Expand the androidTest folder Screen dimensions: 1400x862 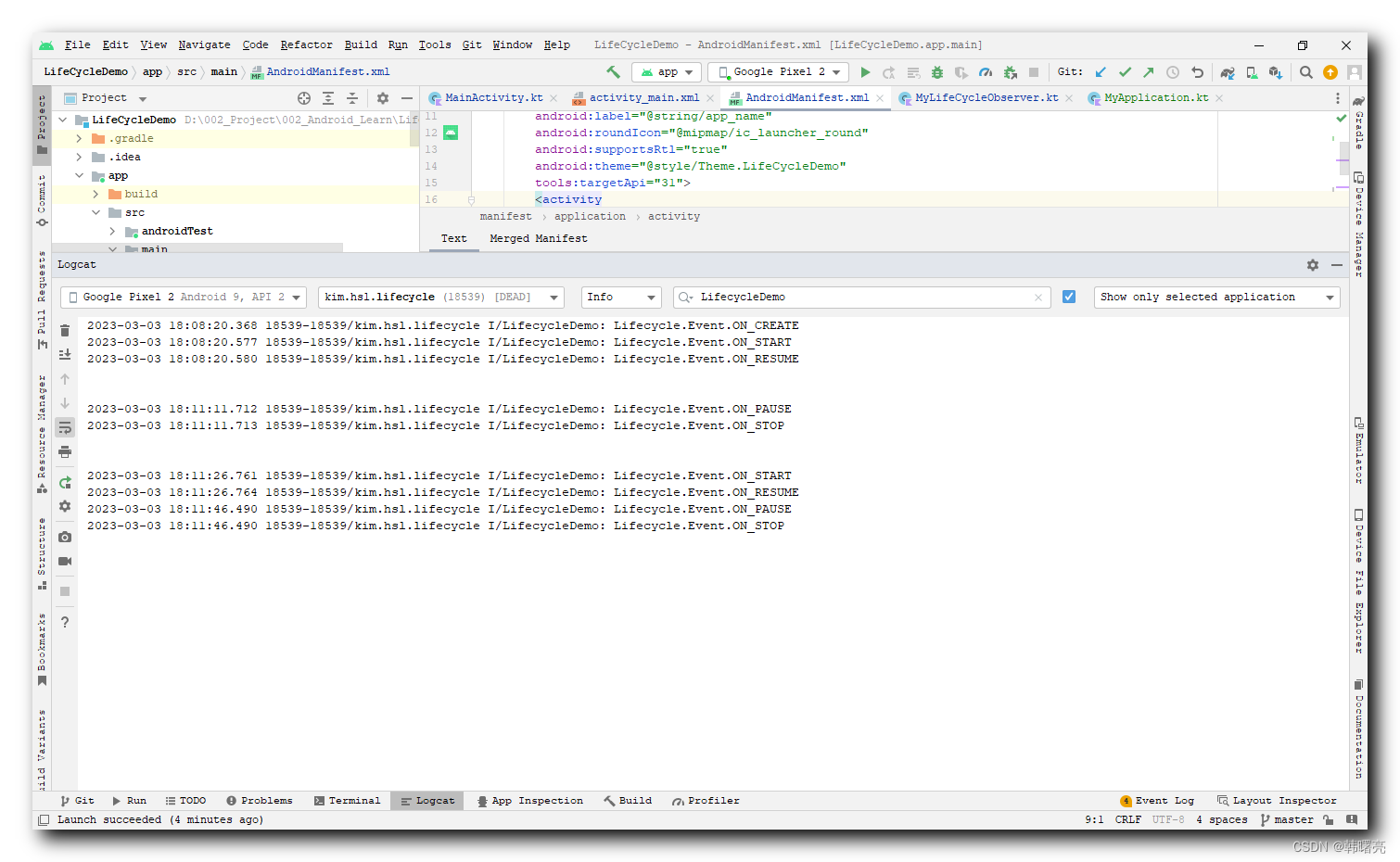pyautogui.click(x=112, y=232)
